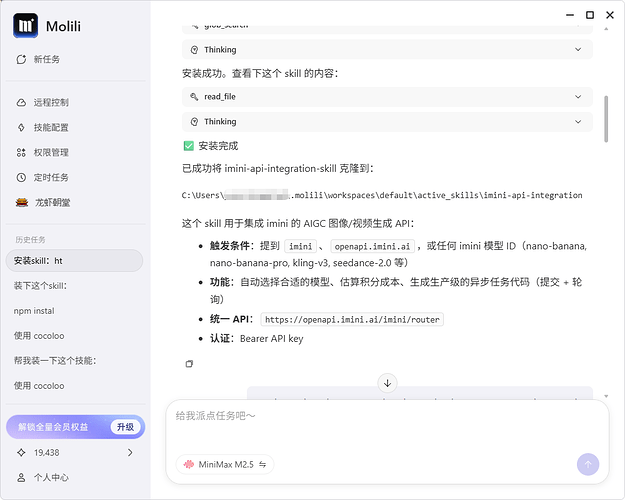The image size is (625, 500).
Task: Click the scrollbar down arrow
Action: [606, 396]
